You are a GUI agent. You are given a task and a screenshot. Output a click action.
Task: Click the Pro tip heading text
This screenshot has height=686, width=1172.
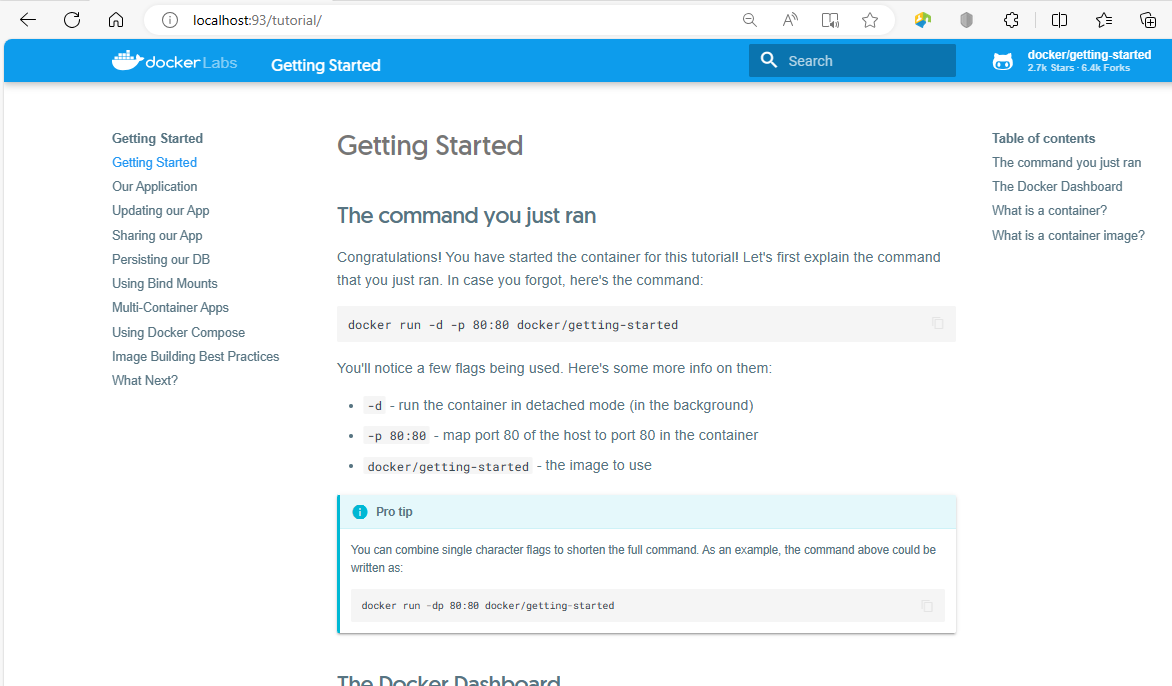tap(394, 512)
